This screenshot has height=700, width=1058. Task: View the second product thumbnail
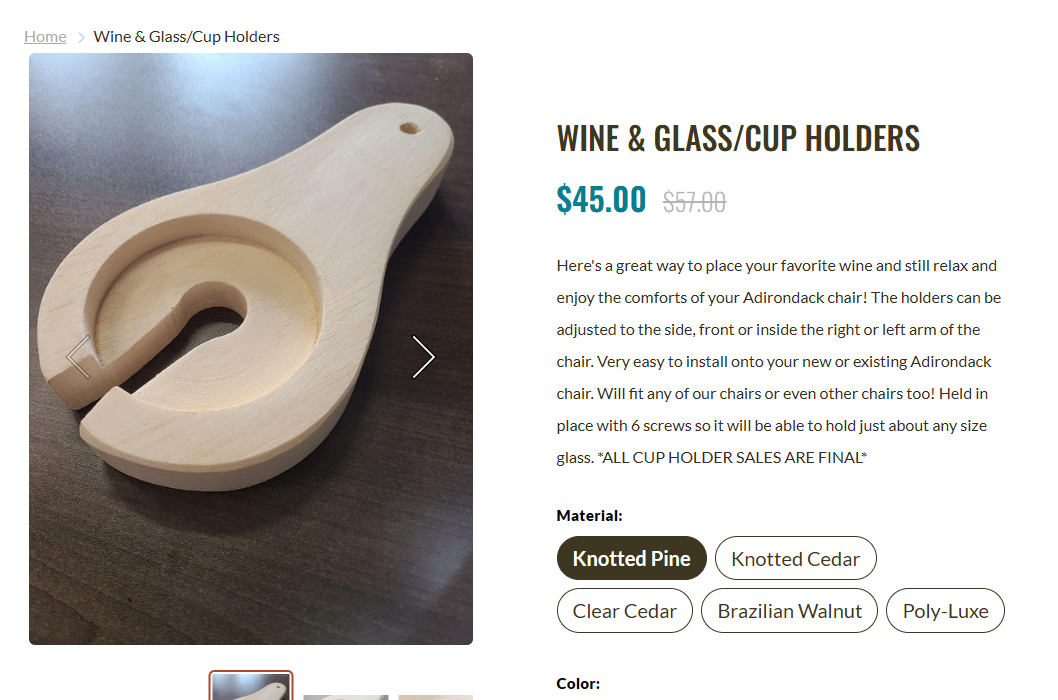pyautogui.click(x=345, y=695)
